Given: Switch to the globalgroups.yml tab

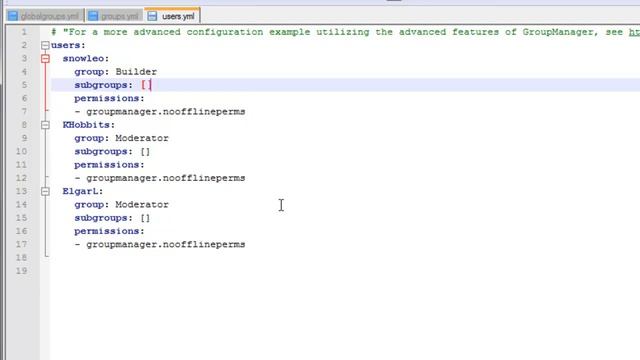Looking at the screenshot, I should pos(45,16).
